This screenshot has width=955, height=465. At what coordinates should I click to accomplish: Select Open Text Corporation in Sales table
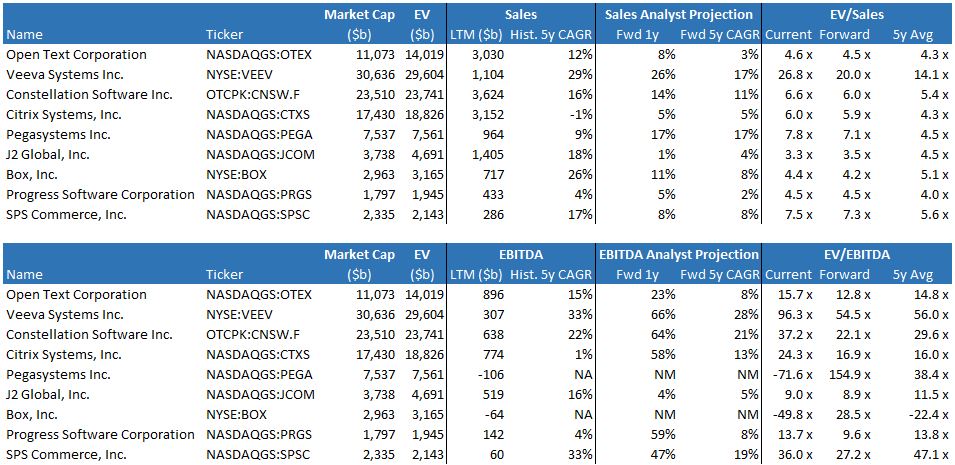[76, 55]
